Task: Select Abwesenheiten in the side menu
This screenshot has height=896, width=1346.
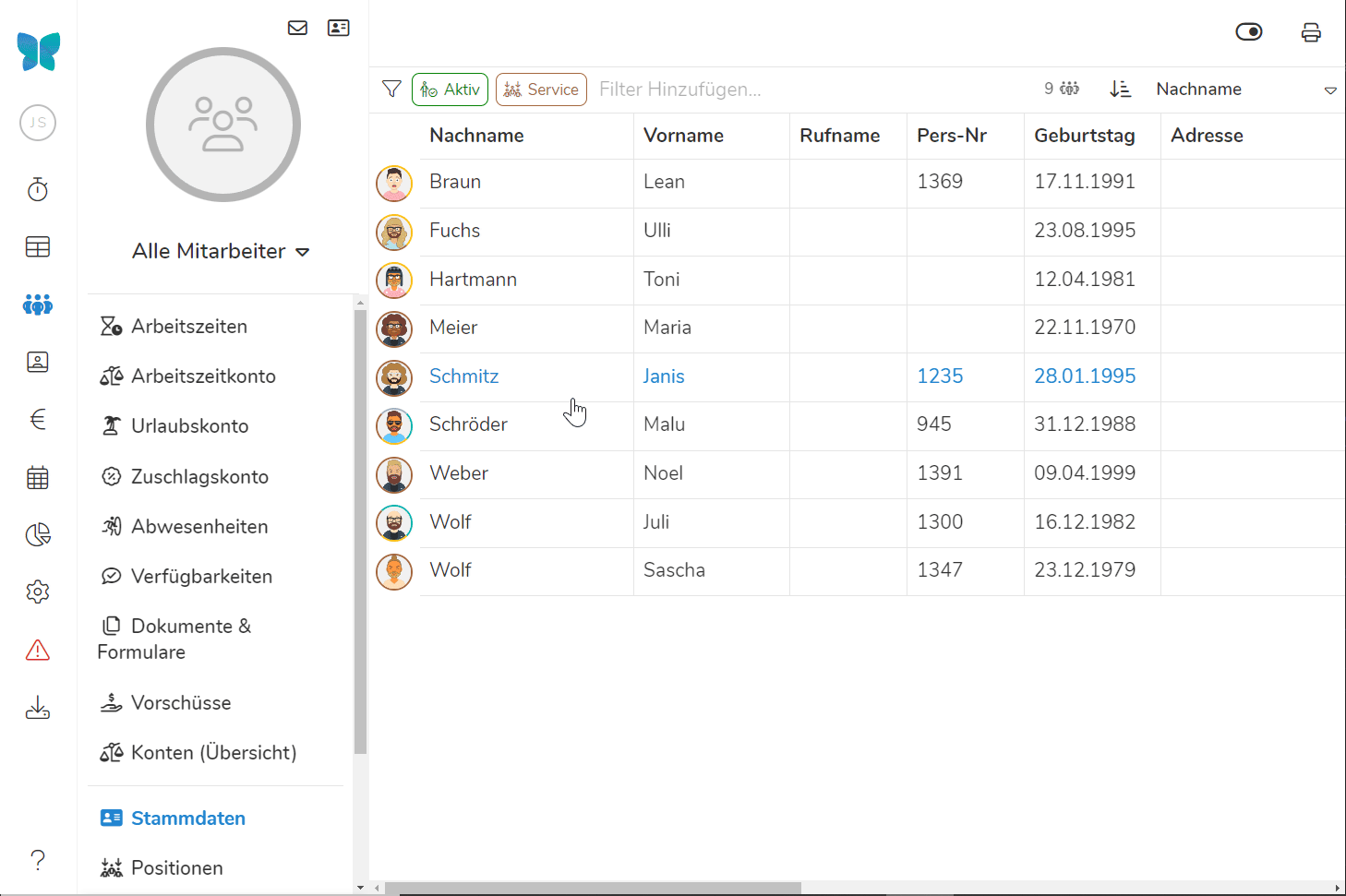Action: [199, 527]
